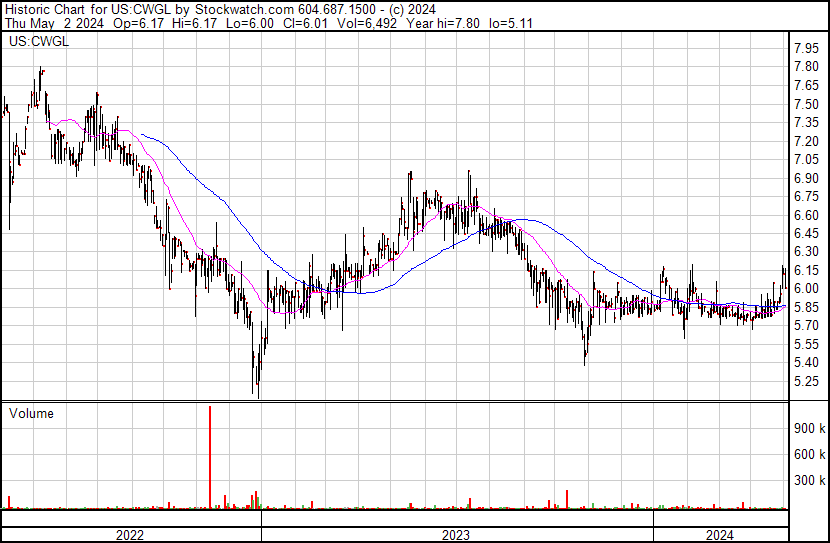830x543 pixels.
Task: Select the 2024 year label on time axis
Action: pyautogui.click(x=719, y=535)
